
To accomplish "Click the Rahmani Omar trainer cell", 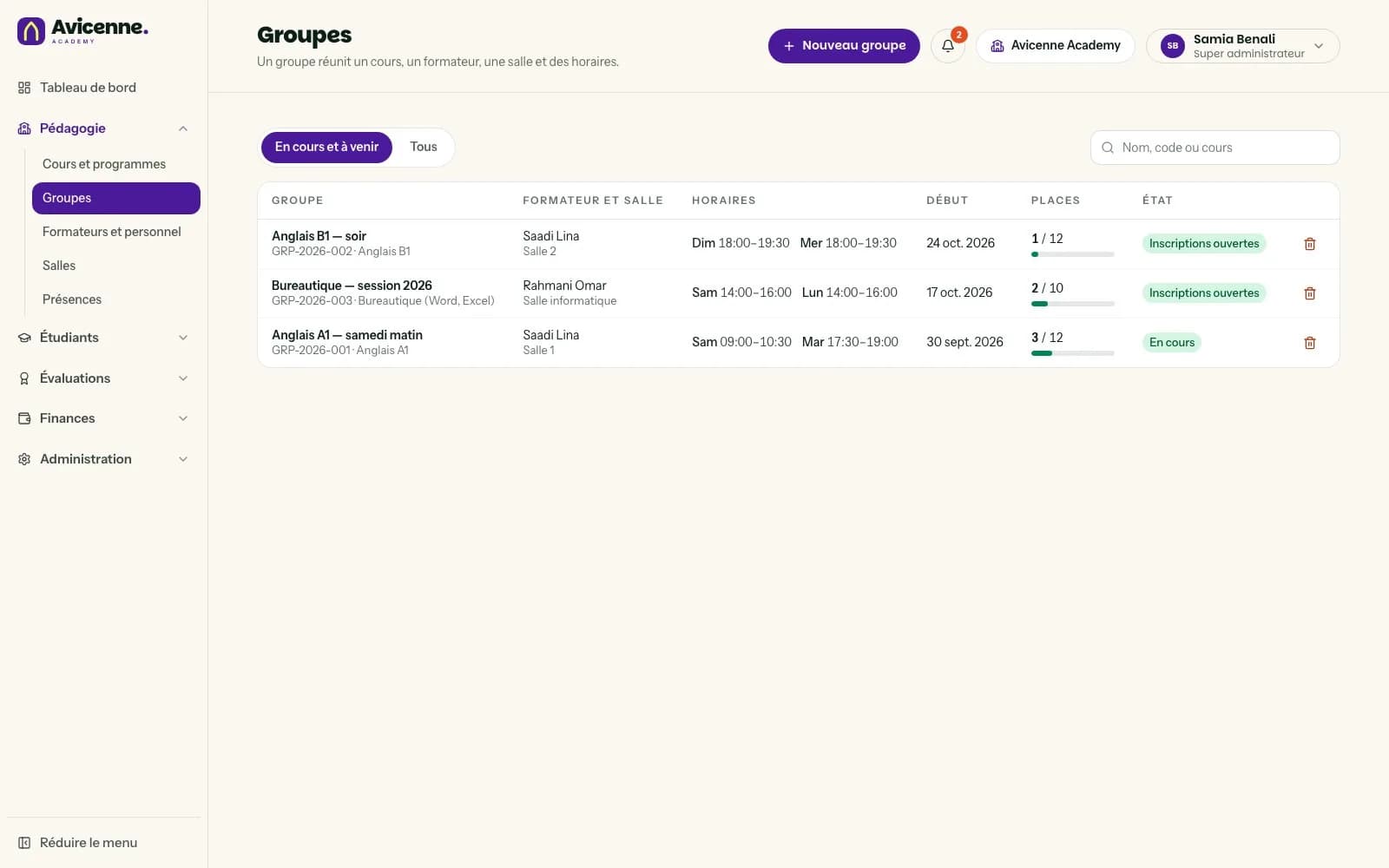I will (564, 286).
